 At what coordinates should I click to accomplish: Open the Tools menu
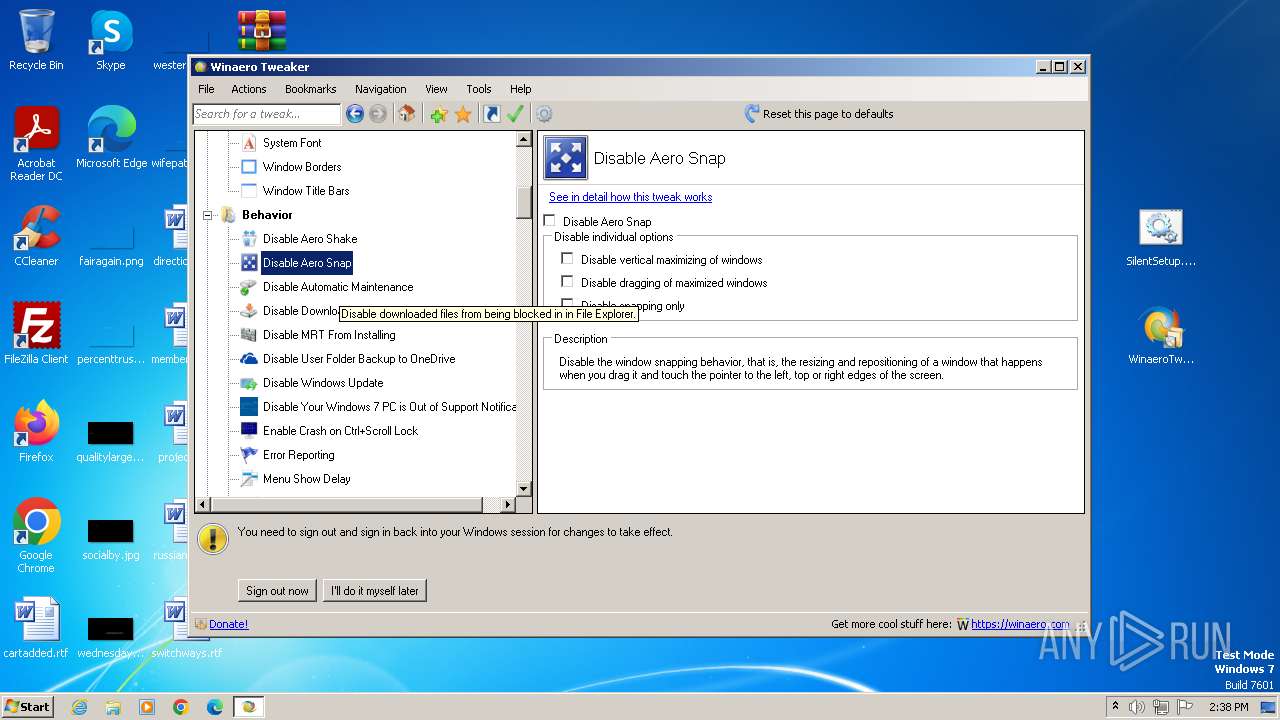[x=479, y=89]
